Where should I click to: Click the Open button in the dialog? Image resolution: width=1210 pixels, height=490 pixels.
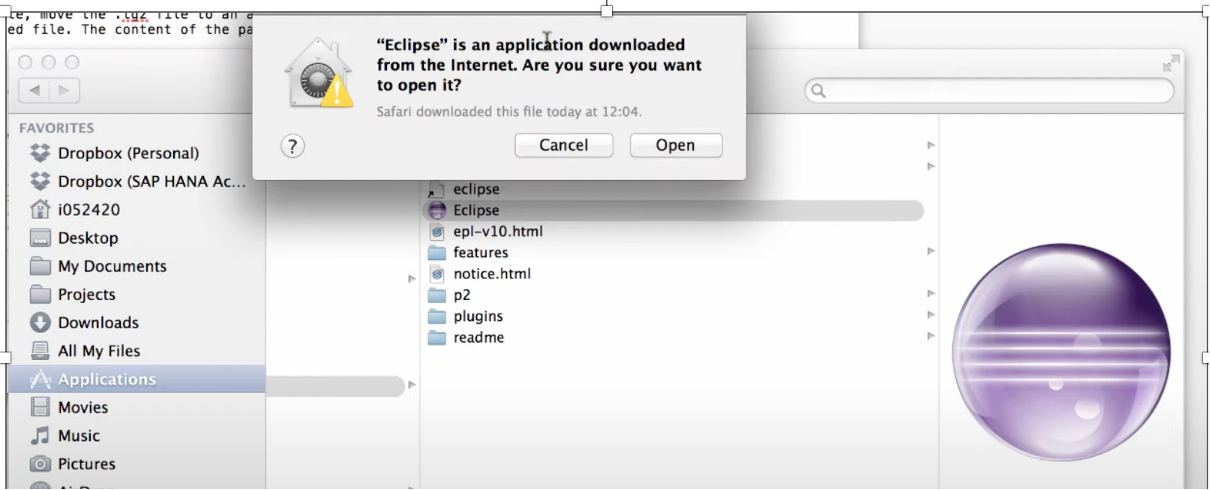pos(676,145)
